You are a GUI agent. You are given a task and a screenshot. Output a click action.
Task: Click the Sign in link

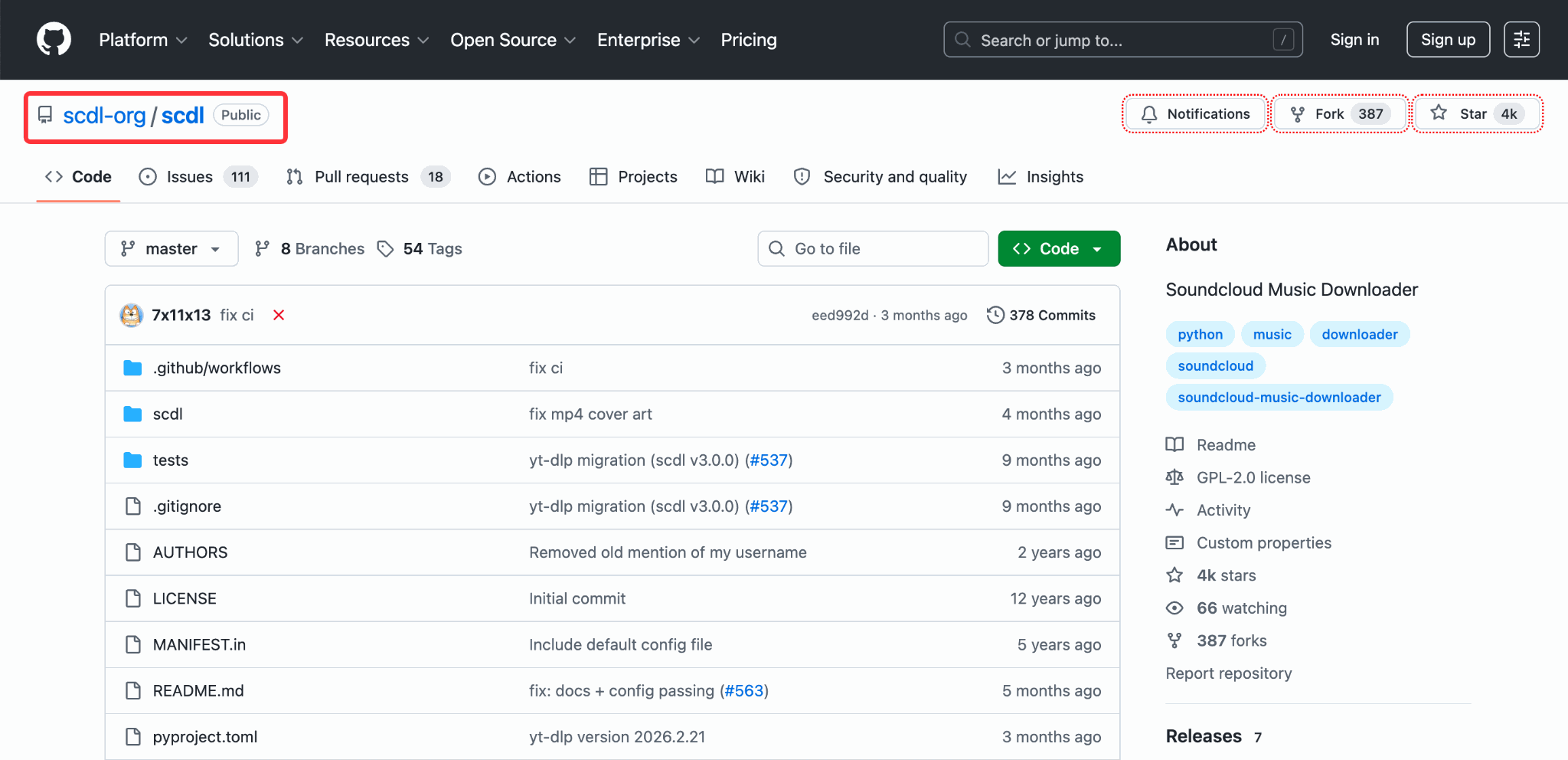(x=1354, y=39)
